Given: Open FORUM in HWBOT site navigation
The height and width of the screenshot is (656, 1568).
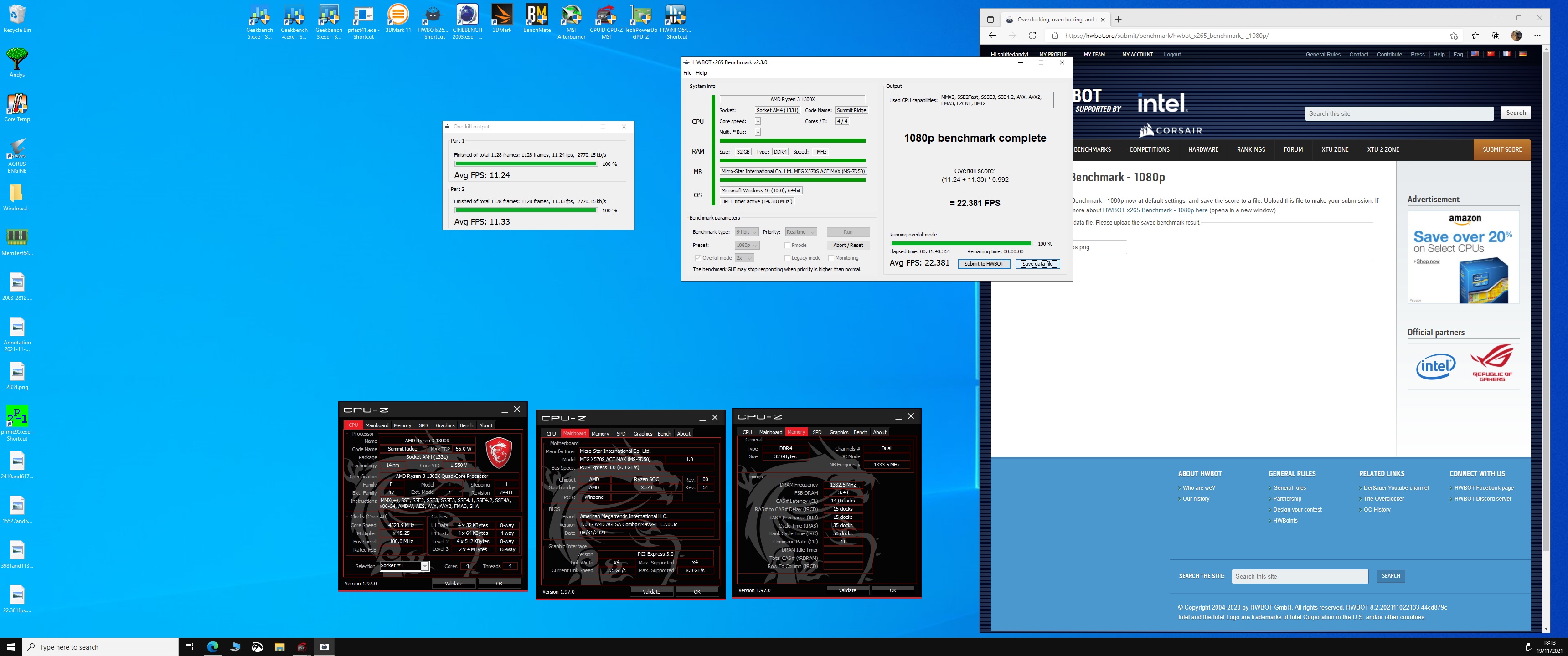Looking at the screenshot, I should tap(1294, 150).
